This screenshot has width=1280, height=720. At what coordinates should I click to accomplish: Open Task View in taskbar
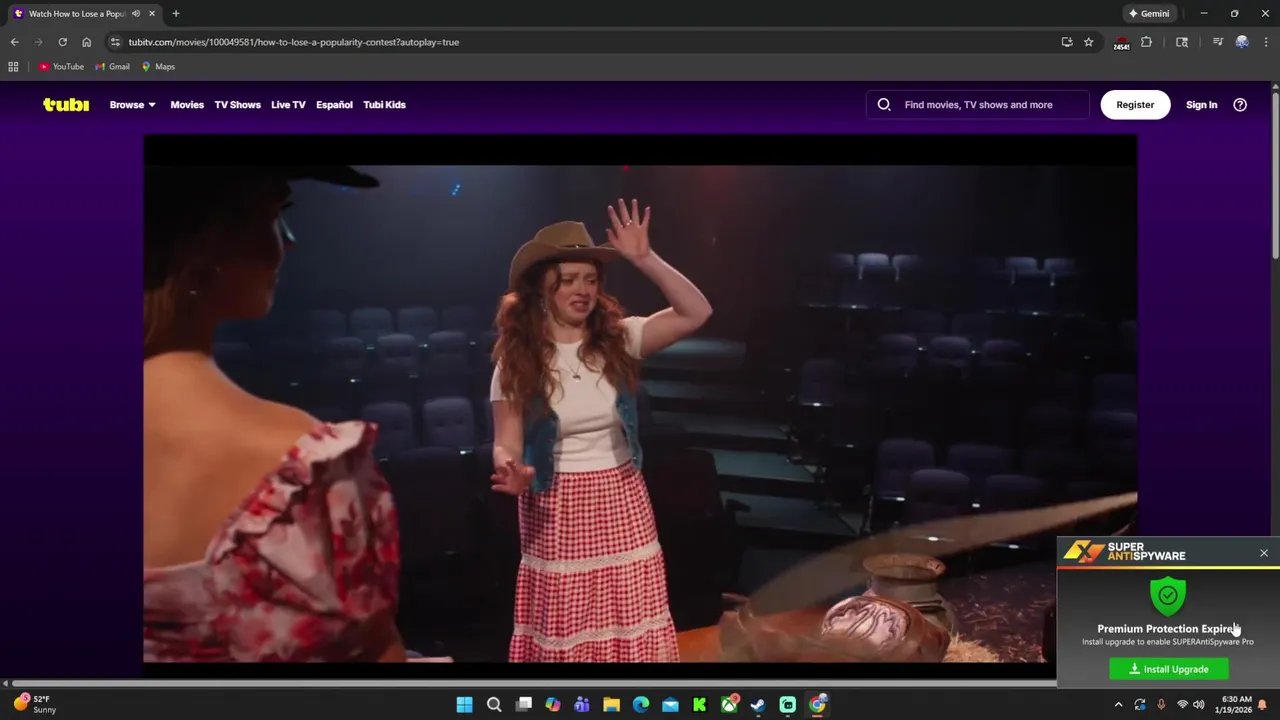[524, 705]
